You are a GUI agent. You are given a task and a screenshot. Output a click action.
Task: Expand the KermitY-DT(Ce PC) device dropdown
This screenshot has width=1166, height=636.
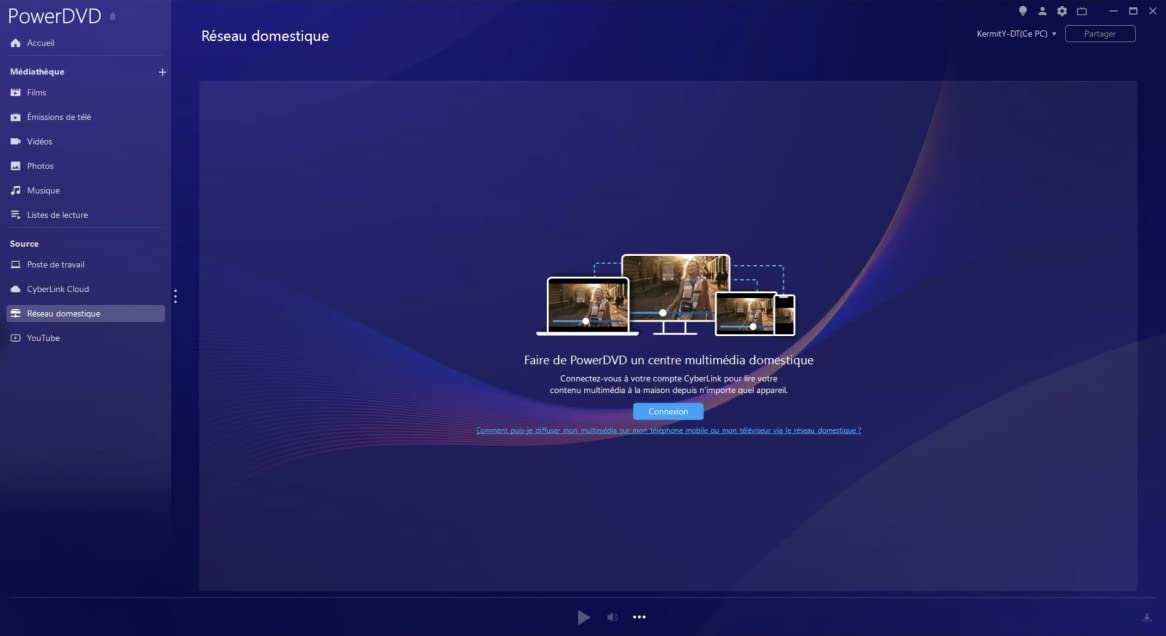(1016, 33)
